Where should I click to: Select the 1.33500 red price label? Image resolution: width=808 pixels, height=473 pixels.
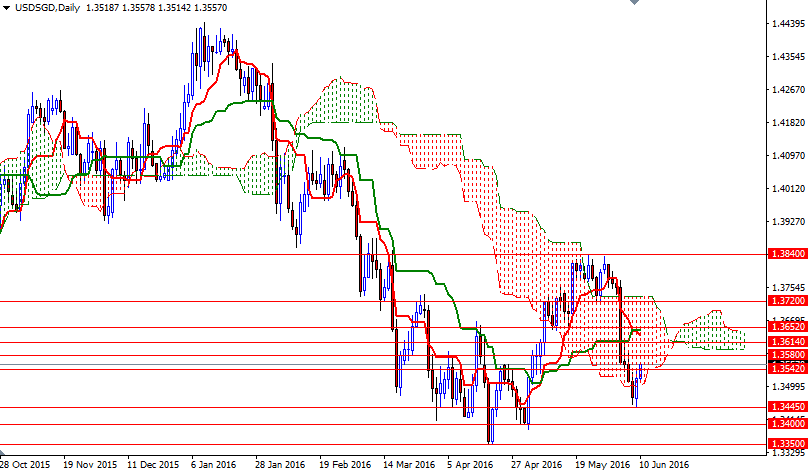click(786, 443)
